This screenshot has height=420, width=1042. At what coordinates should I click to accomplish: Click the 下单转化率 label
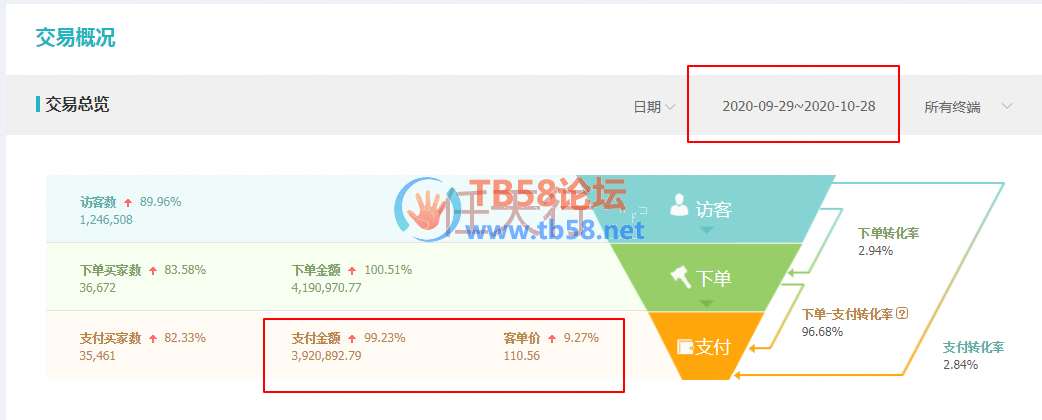tap(888, 233)
